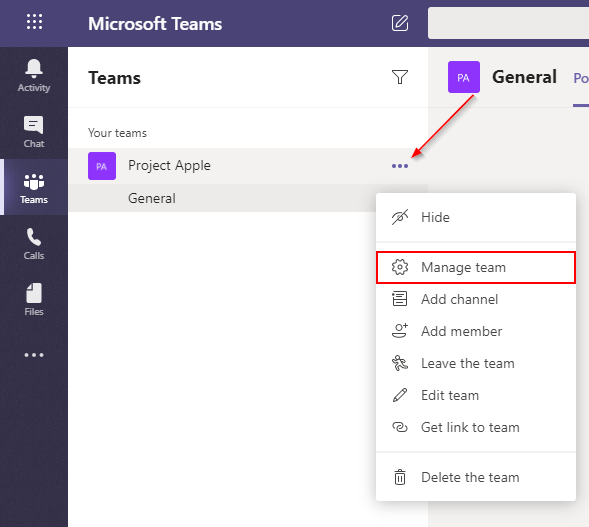This screenshot has height=527, width=589.
Task: Choose Get link to team
Action: [476, 427]
